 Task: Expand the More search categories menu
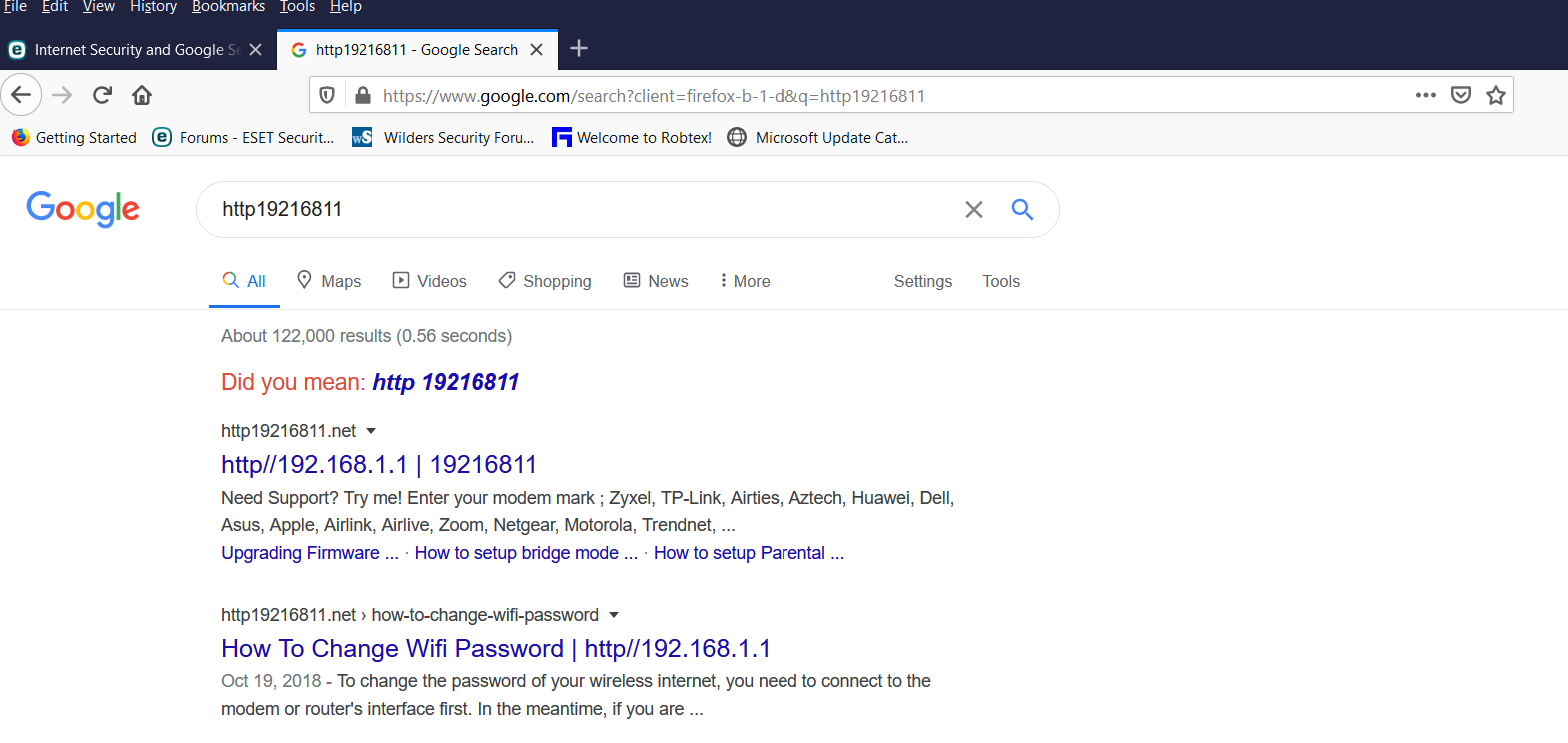pyautogui.click(x=745, y=281)
